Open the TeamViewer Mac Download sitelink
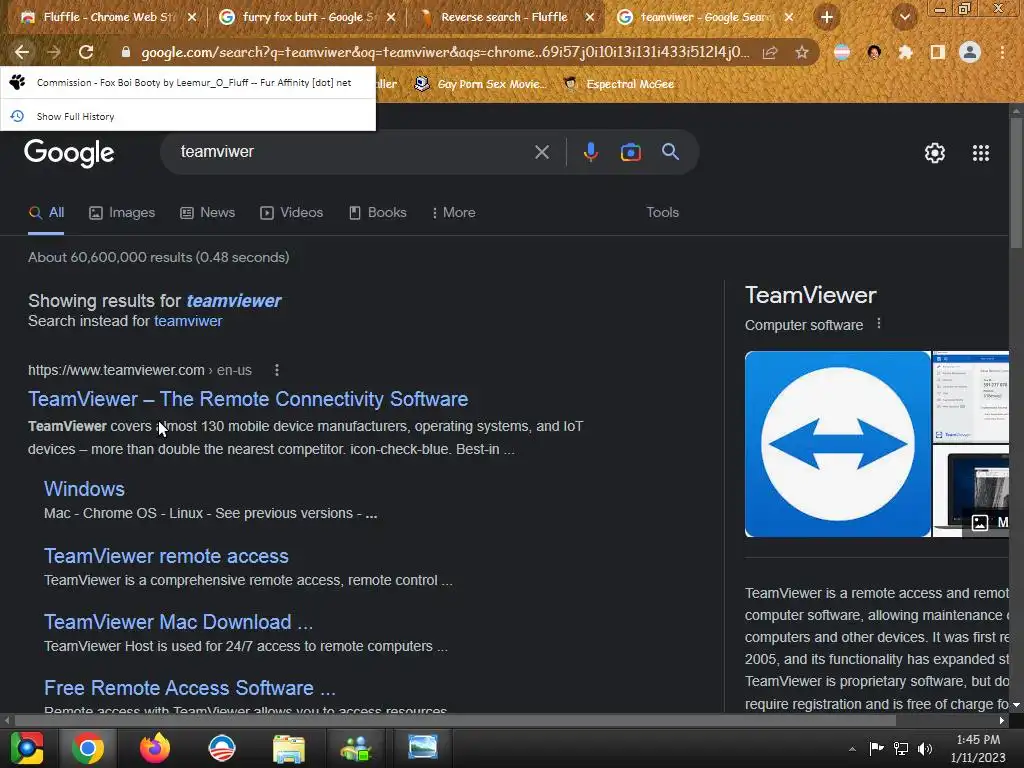 tap(178, 622)
